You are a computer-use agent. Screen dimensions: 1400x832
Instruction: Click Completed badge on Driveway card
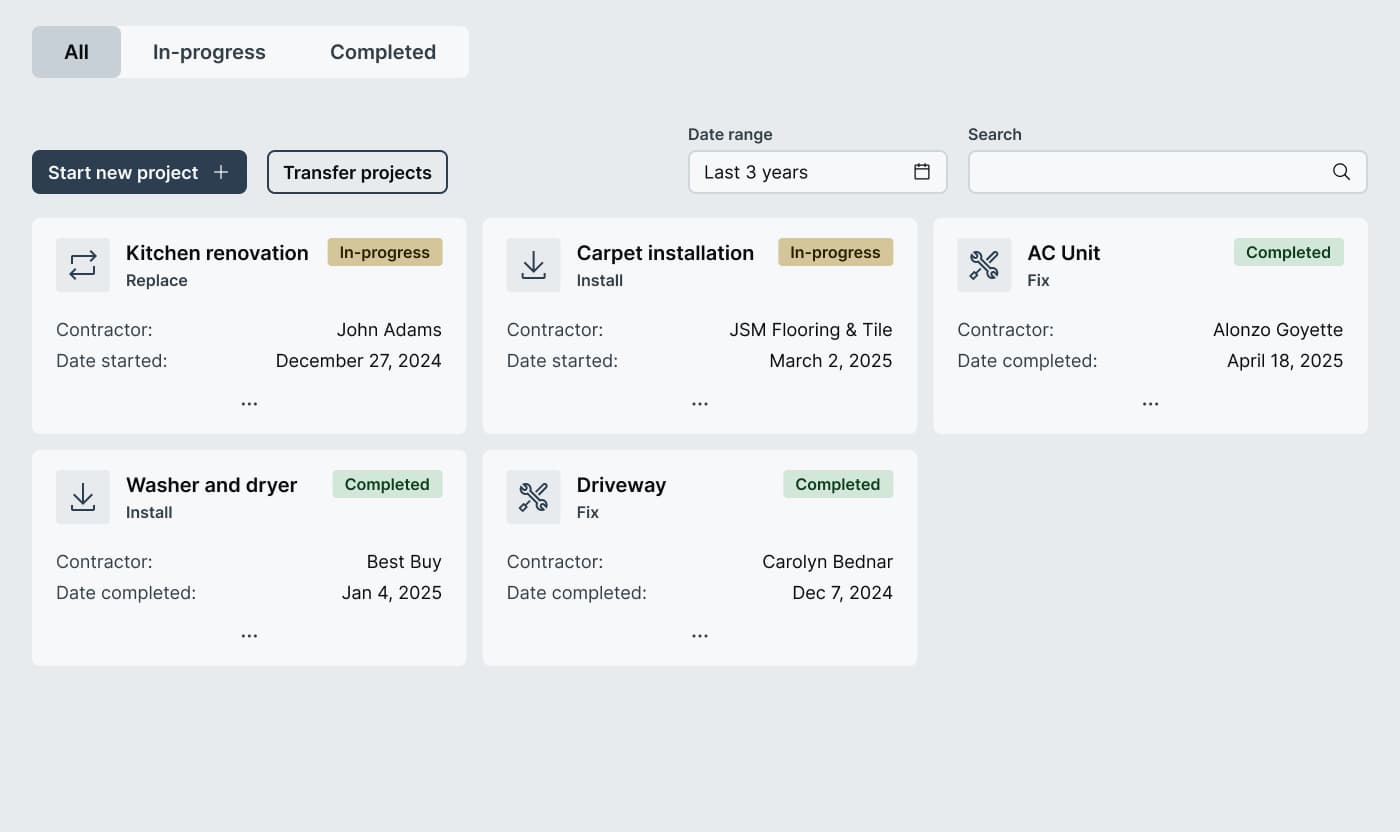838,484
